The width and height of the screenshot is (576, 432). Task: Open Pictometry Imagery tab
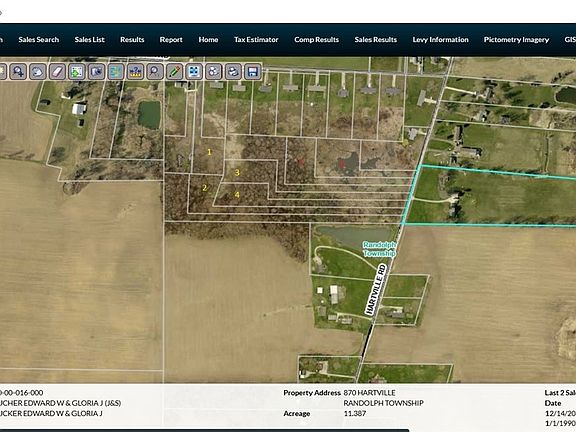coord(516,40)
